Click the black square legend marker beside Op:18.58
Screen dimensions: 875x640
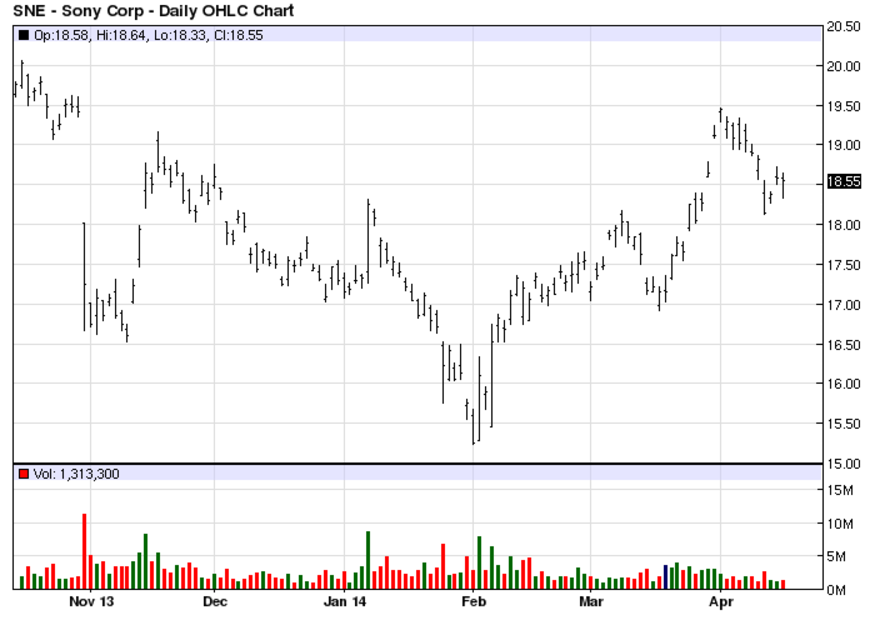click(x=23, y=35)
